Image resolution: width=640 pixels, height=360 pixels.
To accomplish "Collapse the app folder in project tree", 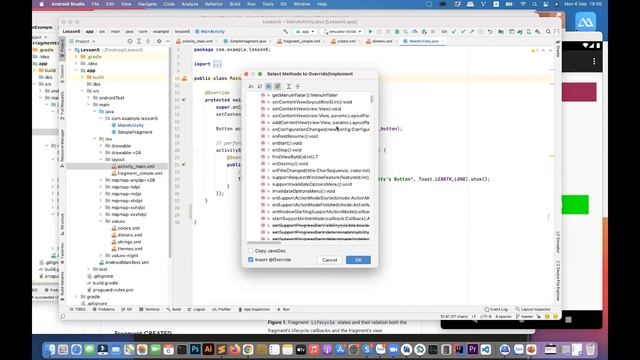I will pos(76,70).
